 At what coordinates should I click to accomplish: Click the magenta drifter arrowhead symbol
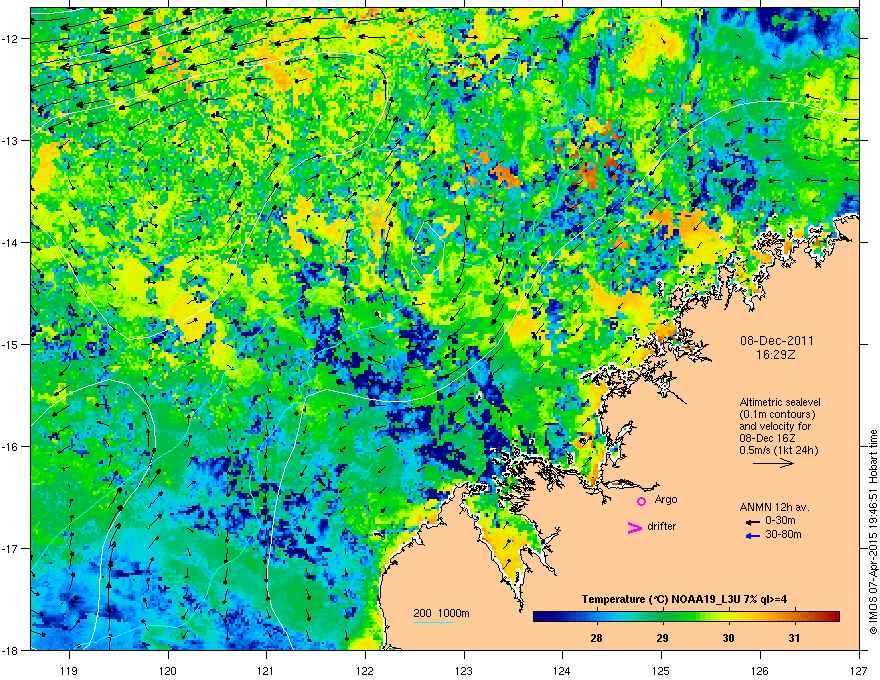(634, 527)
